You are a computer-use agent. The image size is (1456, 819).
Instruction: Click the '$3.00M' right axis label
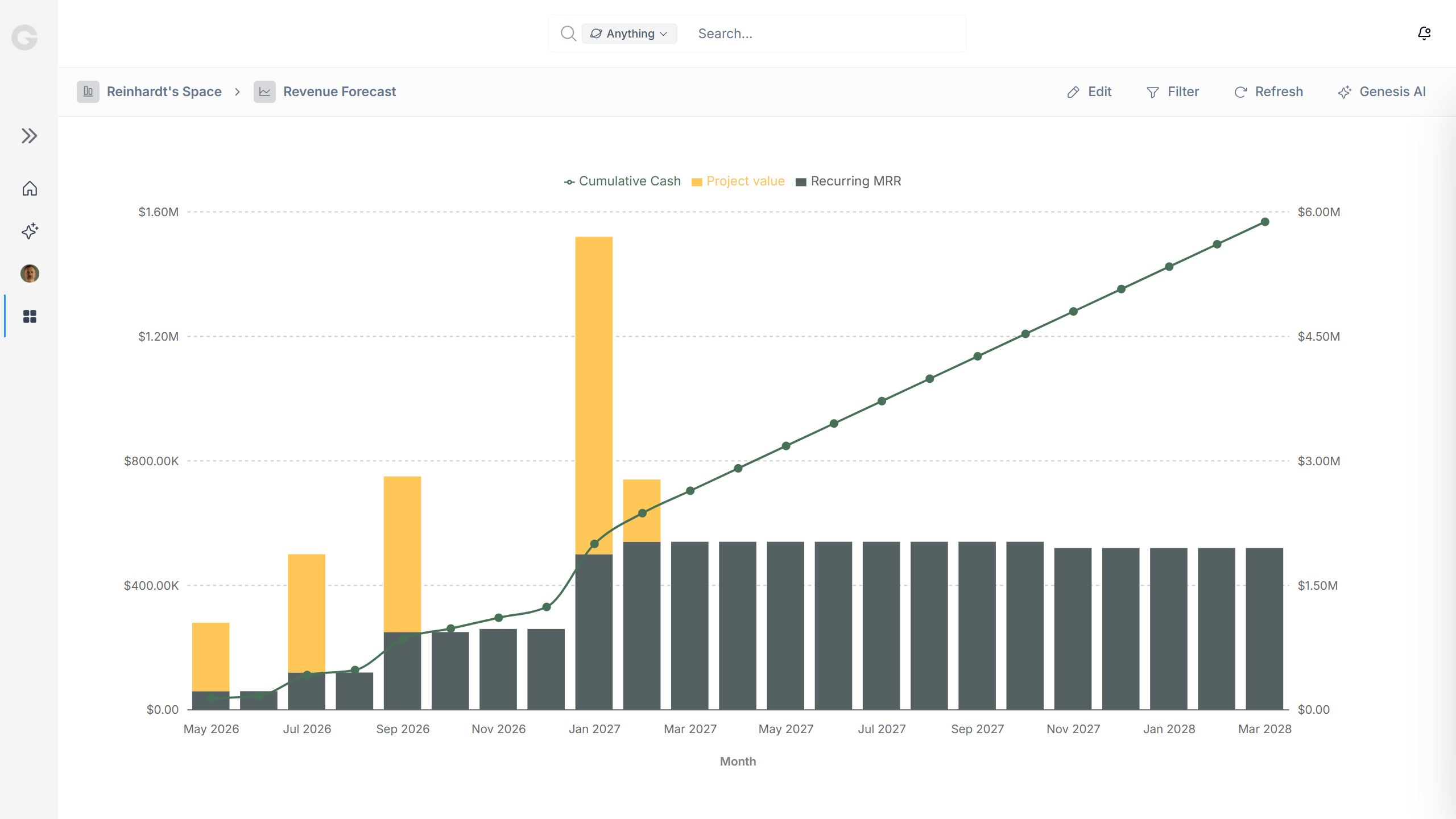pyautogui.click(x=1319, y=461)
